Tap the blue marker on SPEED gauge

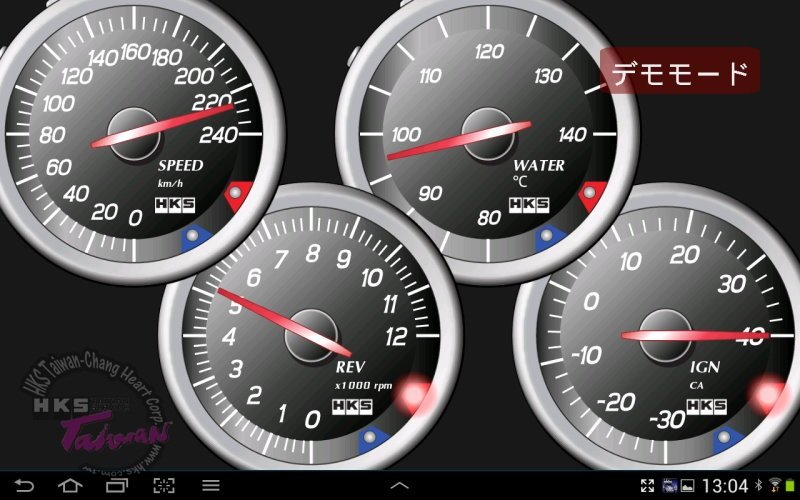point(196,238)
